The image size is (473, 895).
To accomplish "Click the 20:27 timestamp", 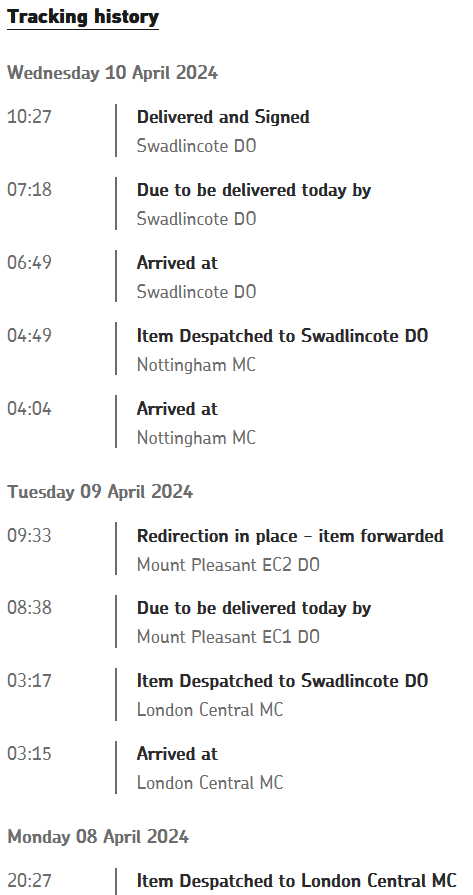I will (x=29, y=881).
